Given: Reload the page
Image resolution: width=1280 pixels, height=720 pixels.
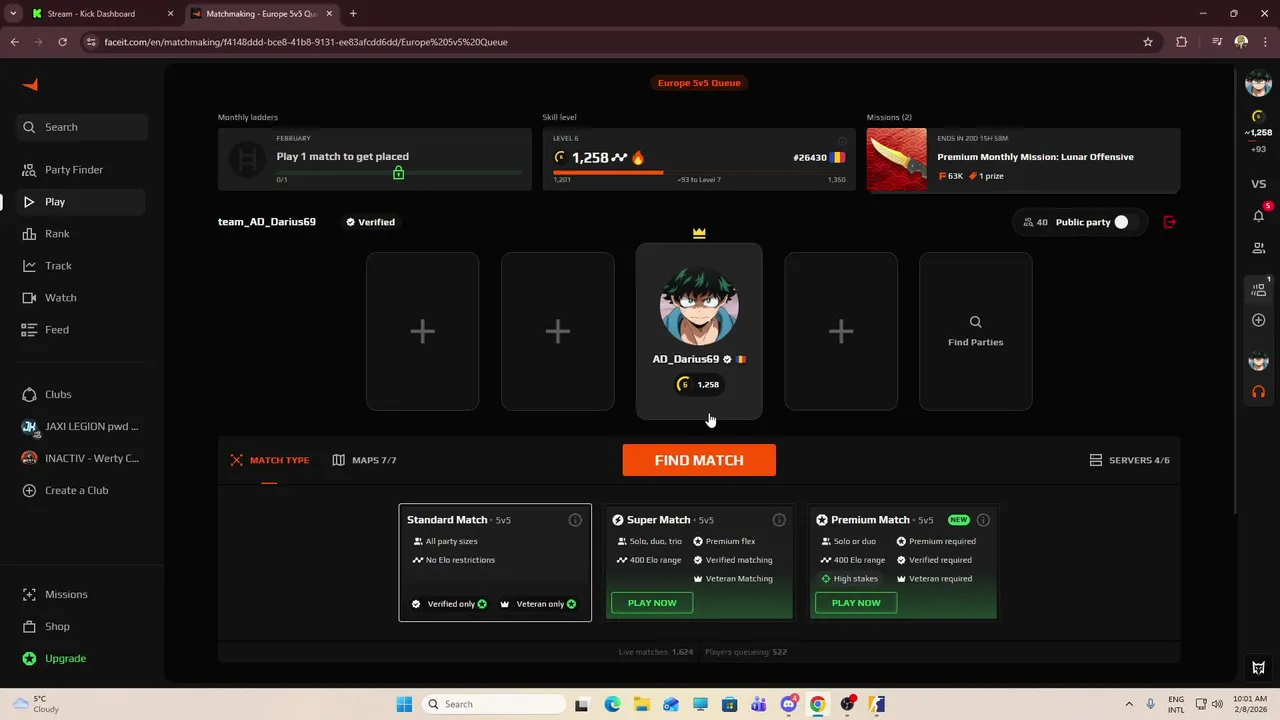Looking at the screenshot, I should point(62,42).
